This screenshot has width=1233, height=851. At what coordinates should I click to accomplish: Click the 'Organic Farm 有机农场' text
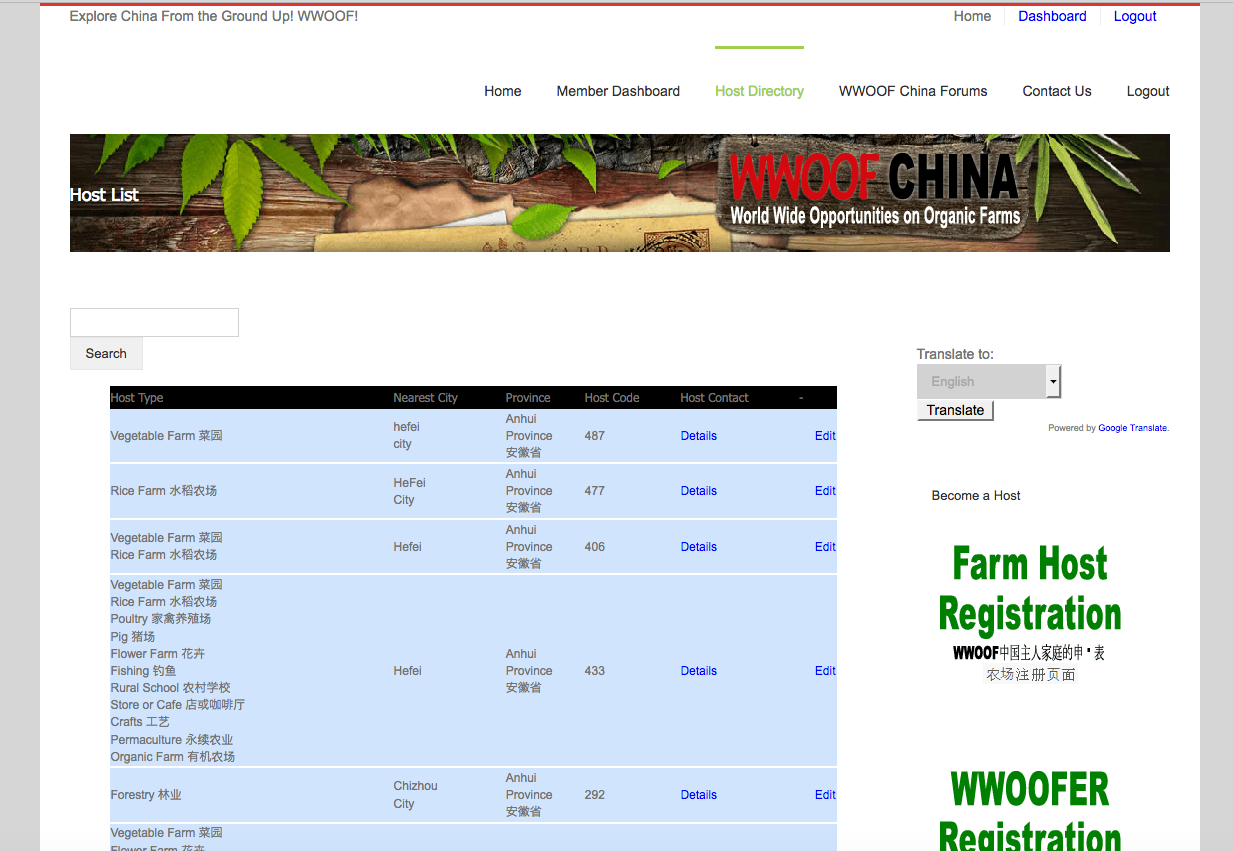point(173,757)
